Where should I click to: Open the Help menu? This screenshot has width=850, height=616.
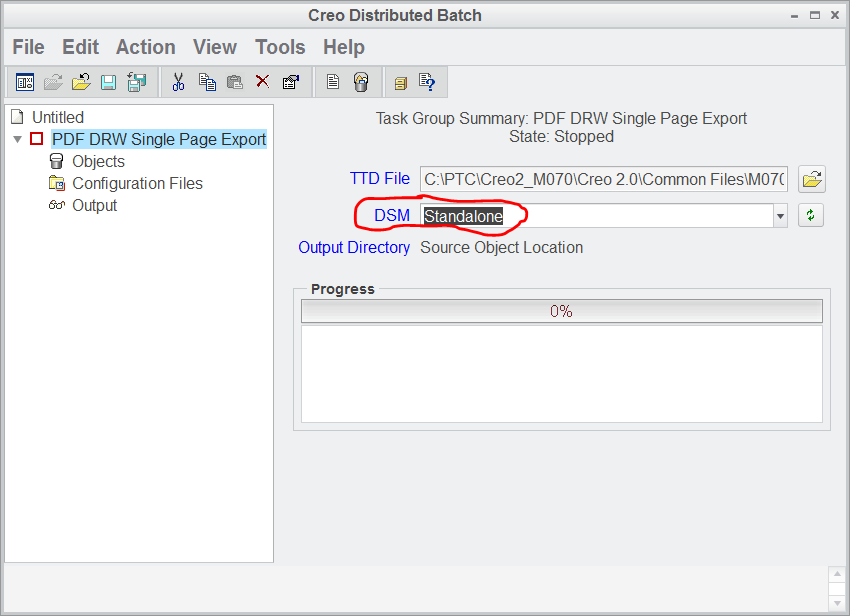pos(344,47)
